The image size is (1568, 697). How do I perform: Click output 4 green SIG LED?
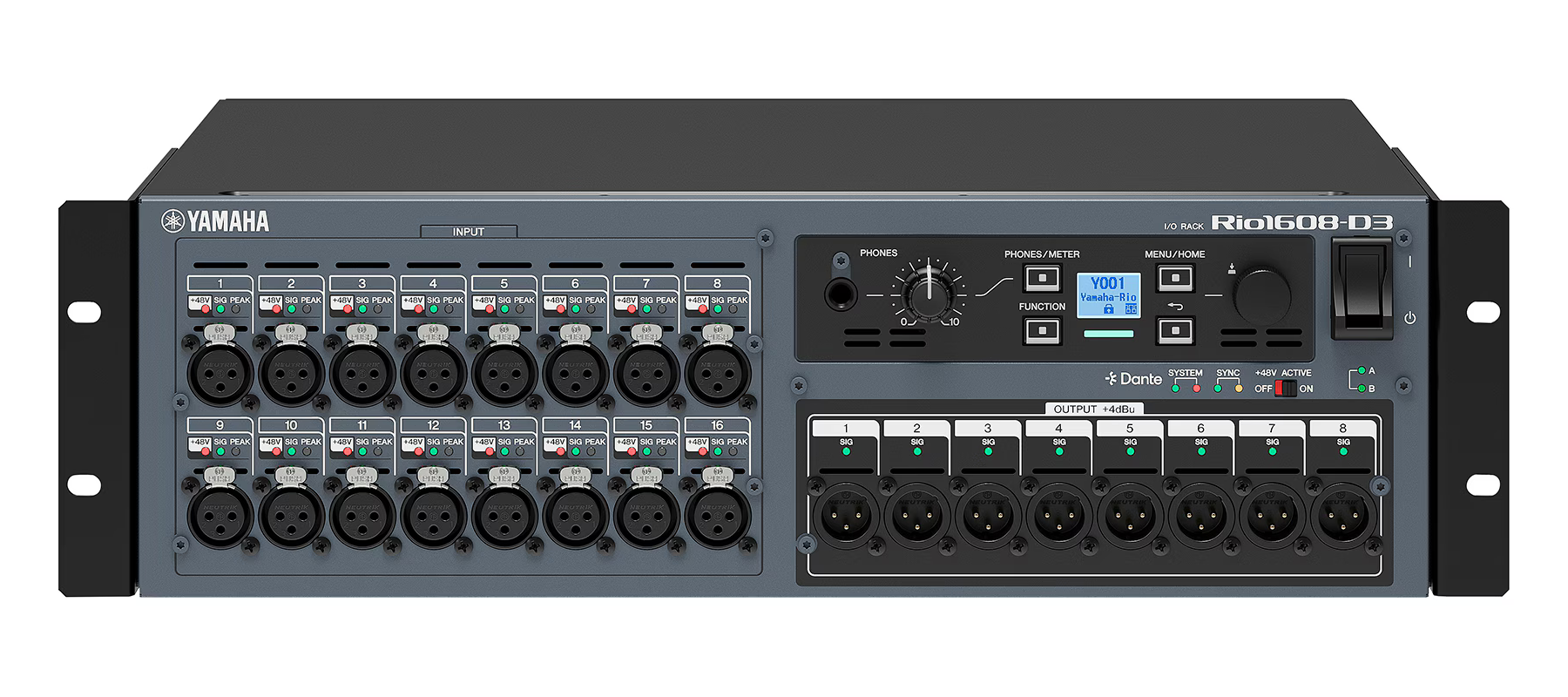coord(1059,452)
